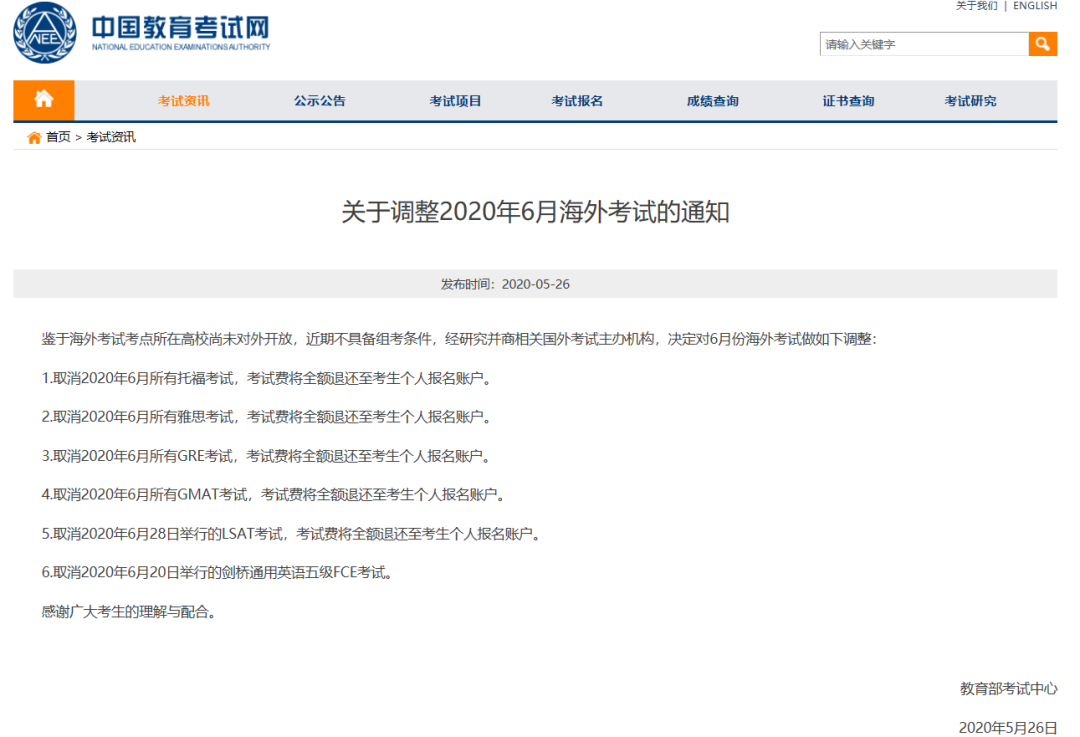Focus the 请输入关键字 search field

point(924,44)
